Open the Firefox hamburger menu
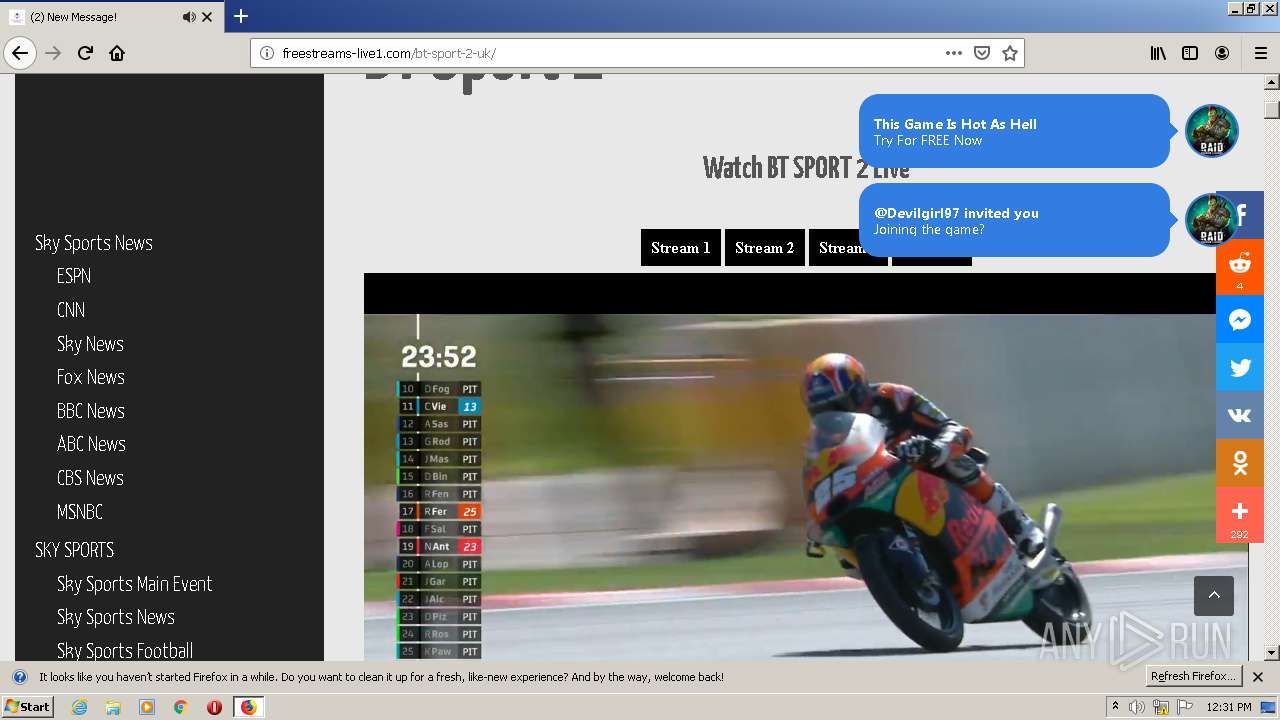The height and width of the screenshot is (720, 1280). [x=1260, y=53]
